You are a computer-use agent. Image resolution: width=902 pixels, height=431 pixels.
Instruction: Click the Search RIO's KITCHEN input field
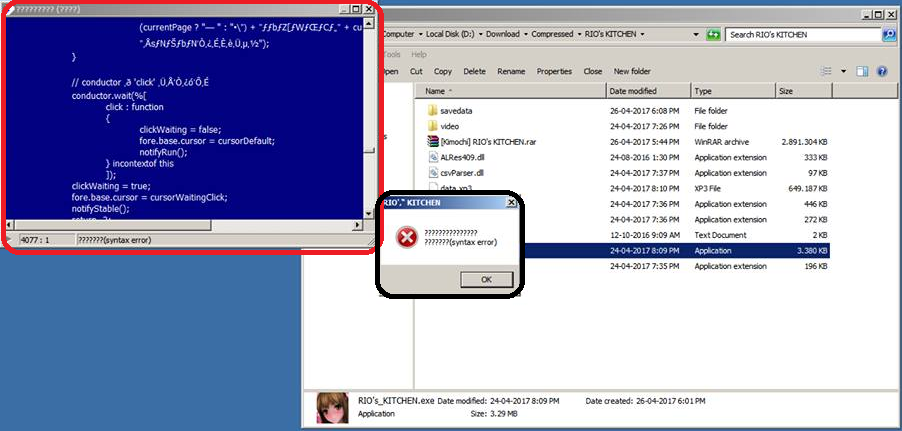[x=803, y=35]
